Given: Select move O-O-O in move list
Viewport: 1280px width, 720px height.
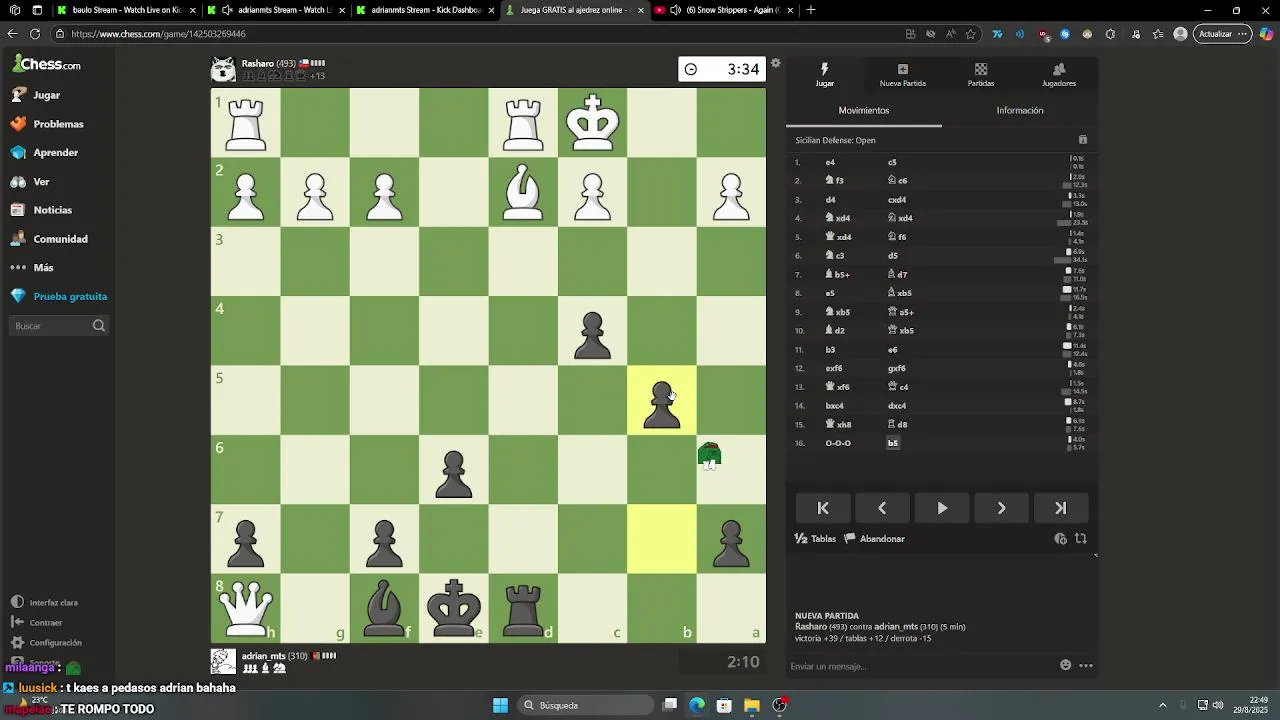Looking at the screenshot, I should point(838,443).
